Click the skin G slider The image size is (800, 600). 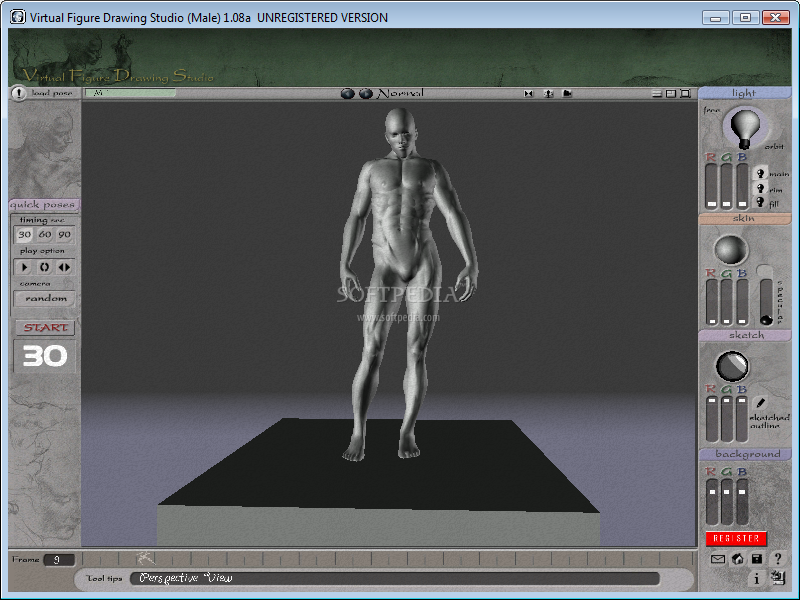(x=727, y=302)
